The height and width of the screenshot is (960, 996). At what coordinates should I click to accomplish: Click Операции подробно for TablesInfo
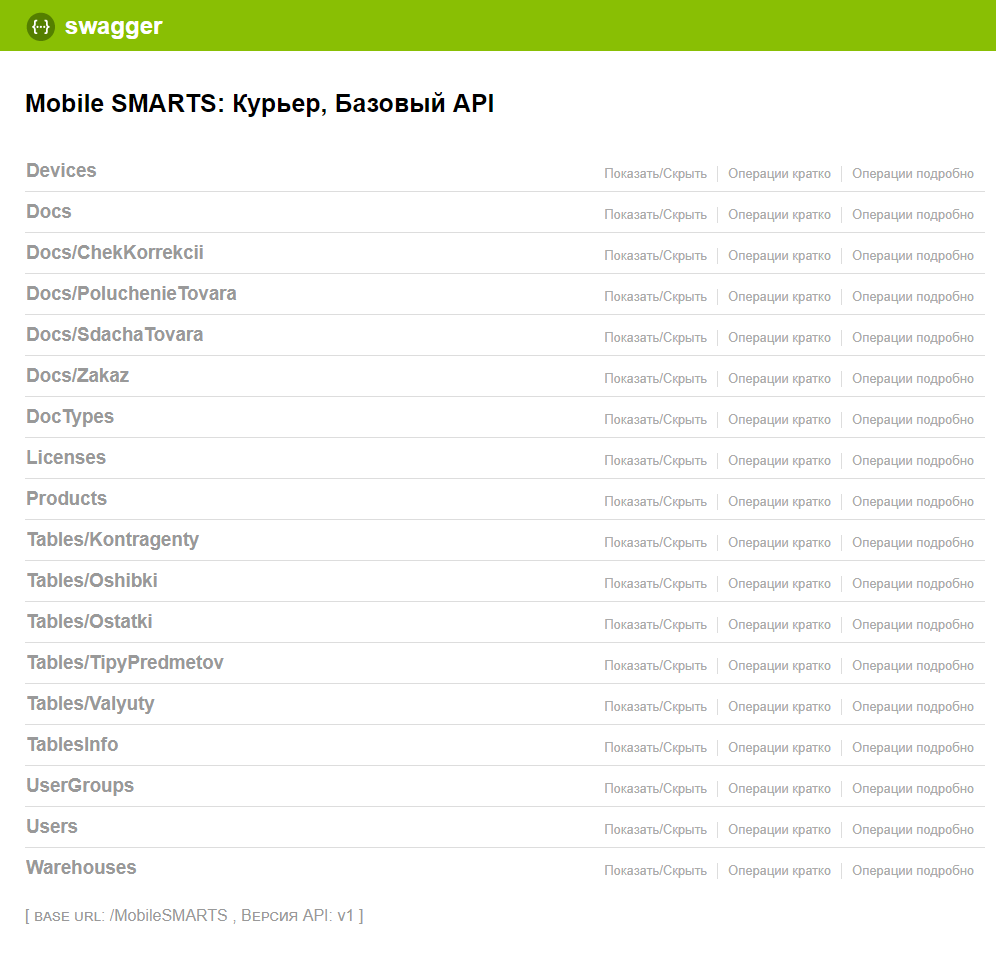pos(913,747)
